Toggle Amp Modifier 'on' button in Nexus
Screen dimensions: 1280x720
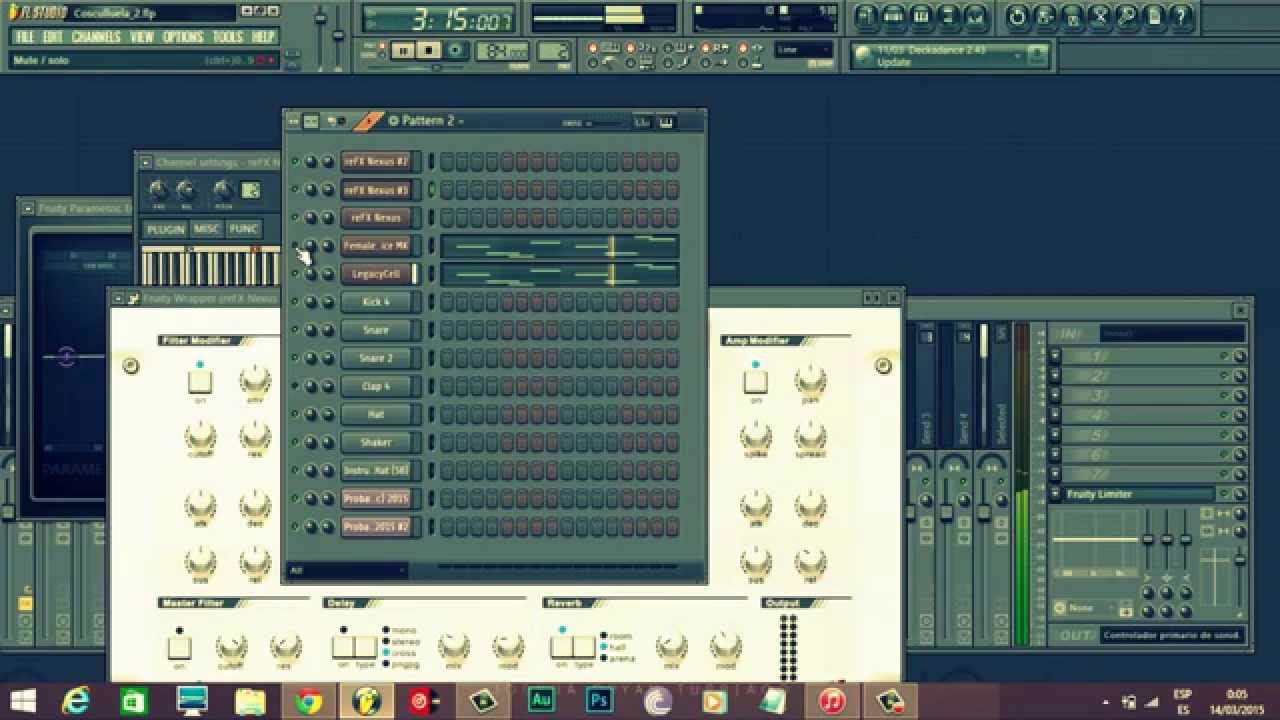[755, 381]
